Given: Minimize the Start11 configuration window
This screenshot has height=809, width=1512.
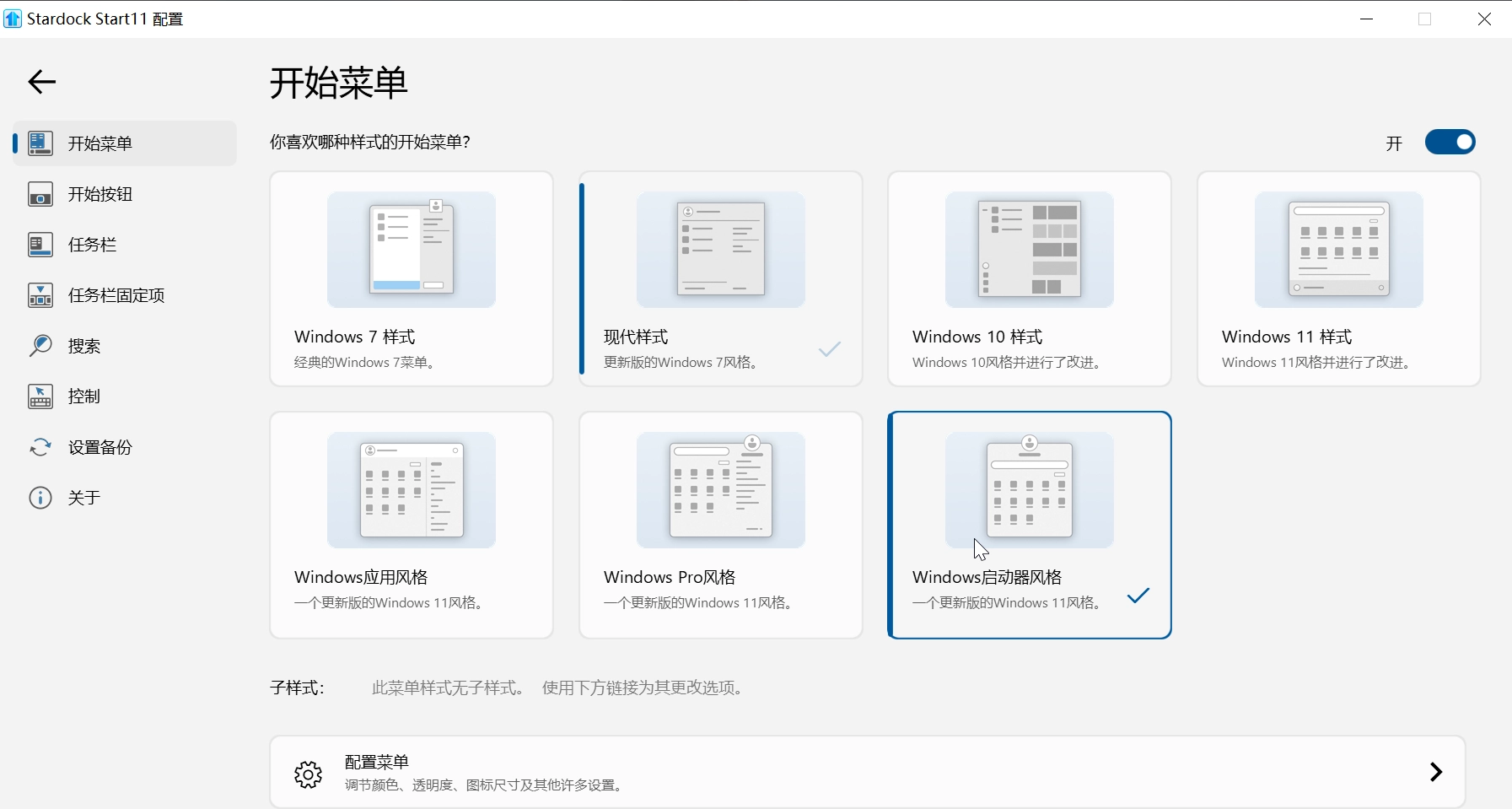Looking at the screenshot, I should pyautogui.click(x=1367, y=19).
